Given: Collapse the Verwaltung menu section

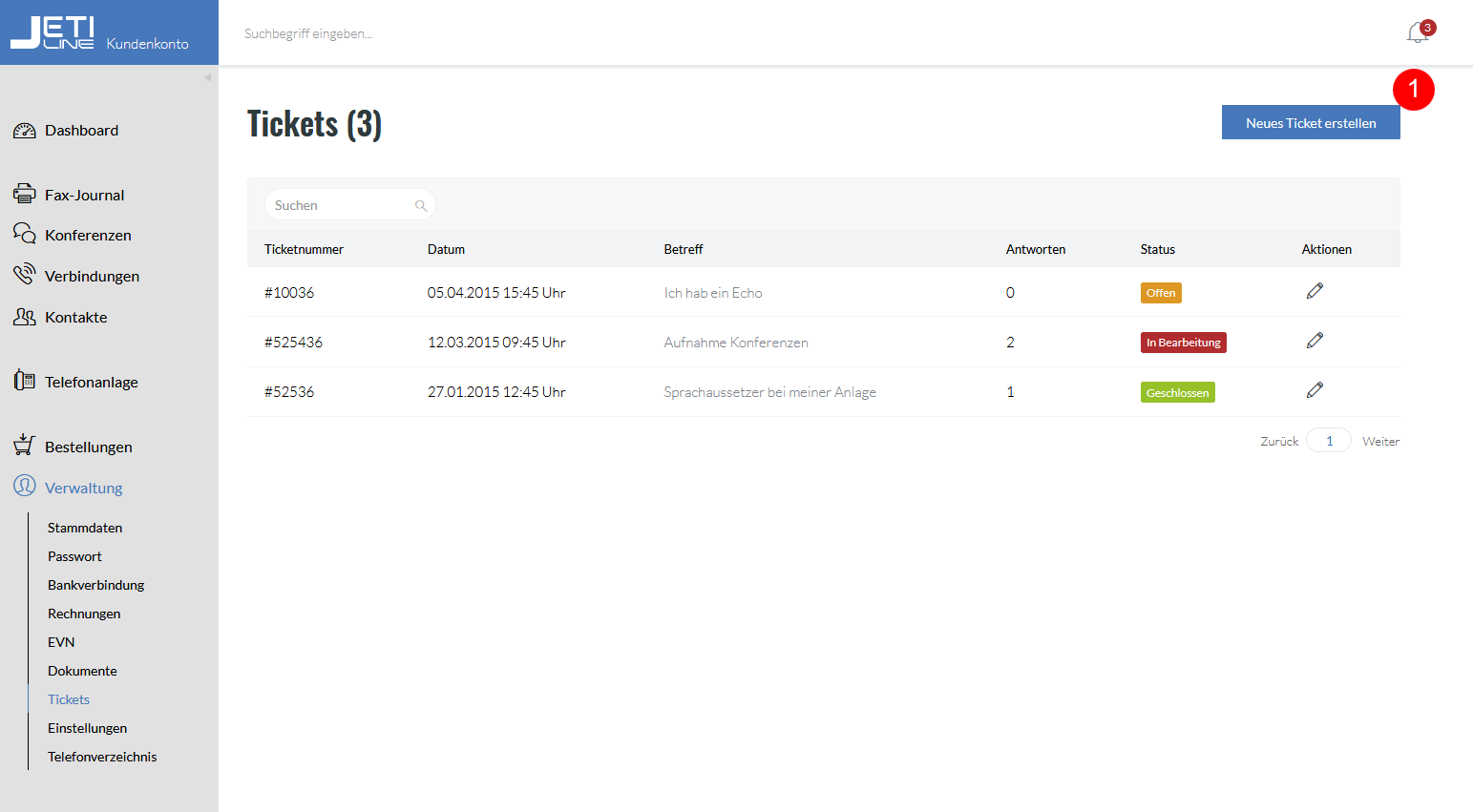Looking at the screenshot, I should pyautogui.click(x=83, y=488).
